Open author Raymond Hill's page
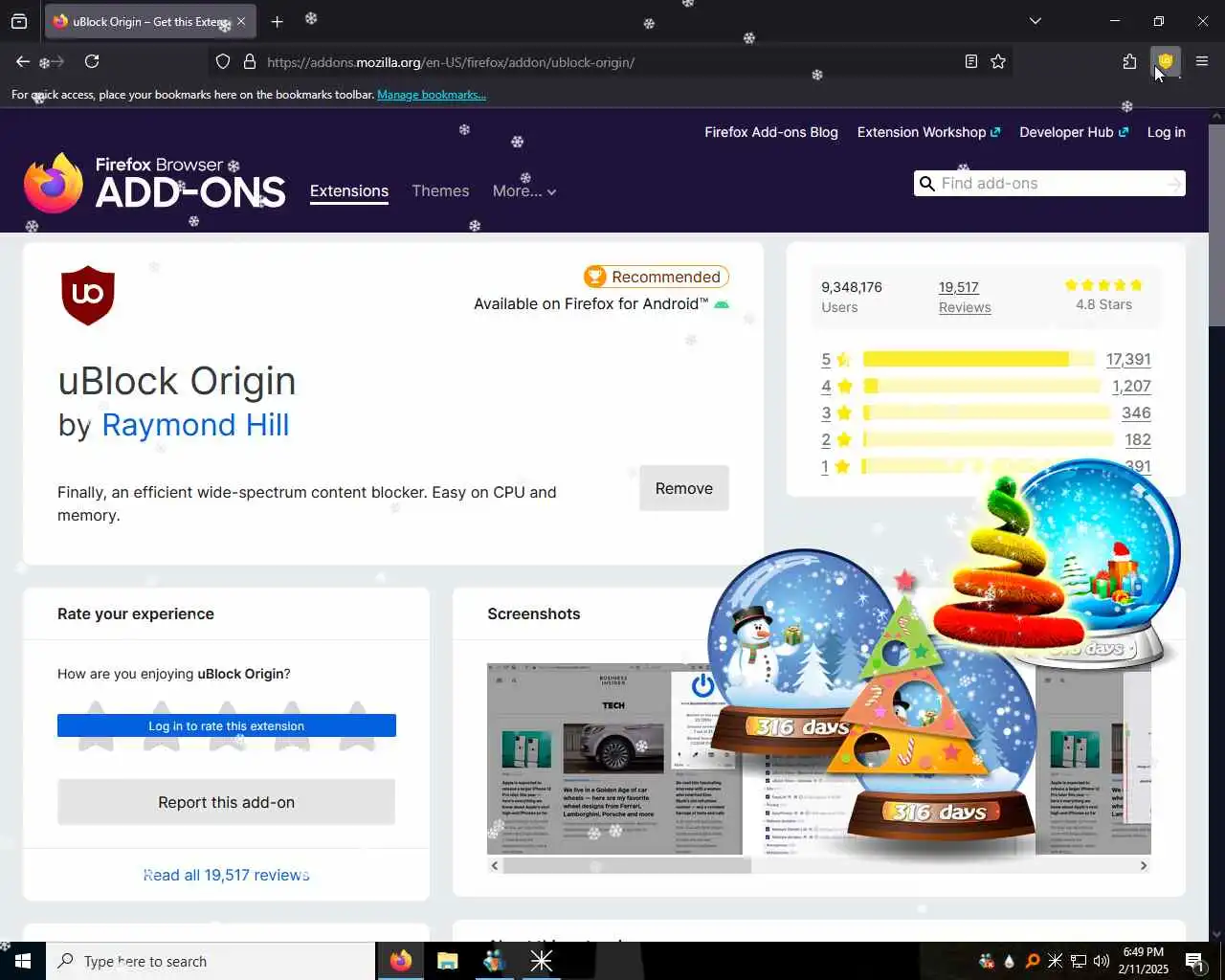 click(195, 425)
